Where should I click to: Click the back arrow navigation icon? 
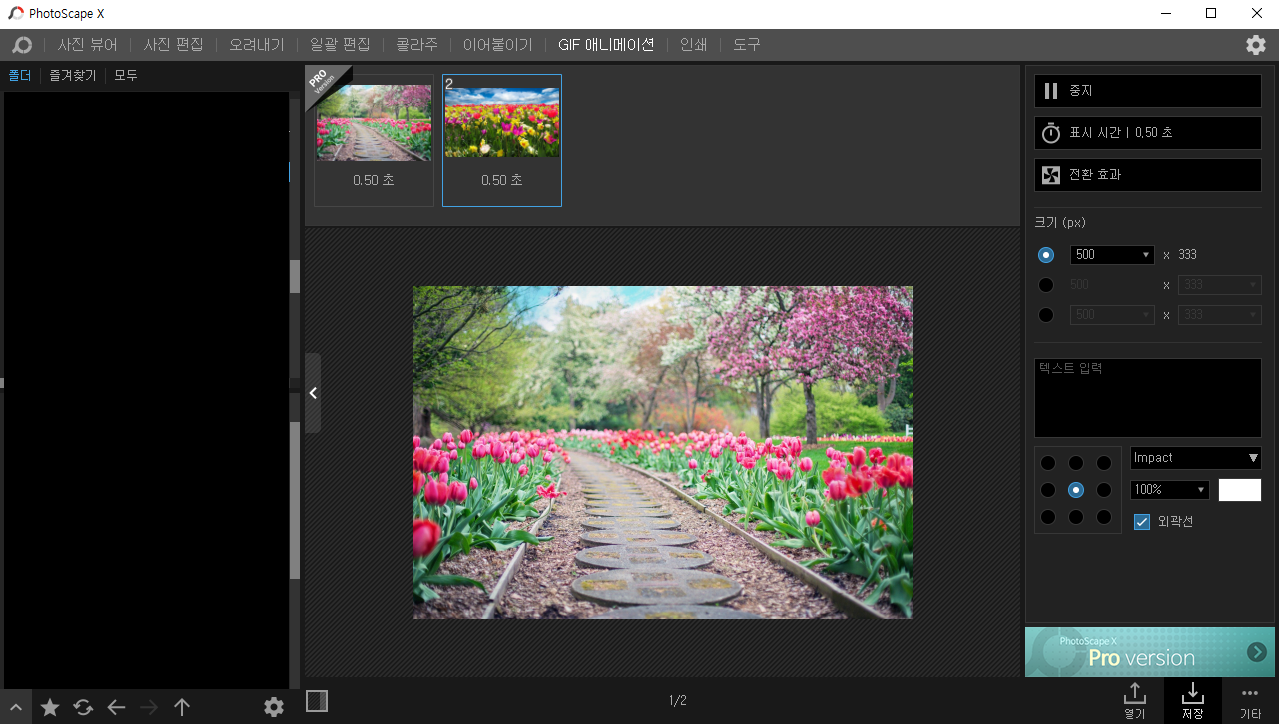click(x=115, y=707)
